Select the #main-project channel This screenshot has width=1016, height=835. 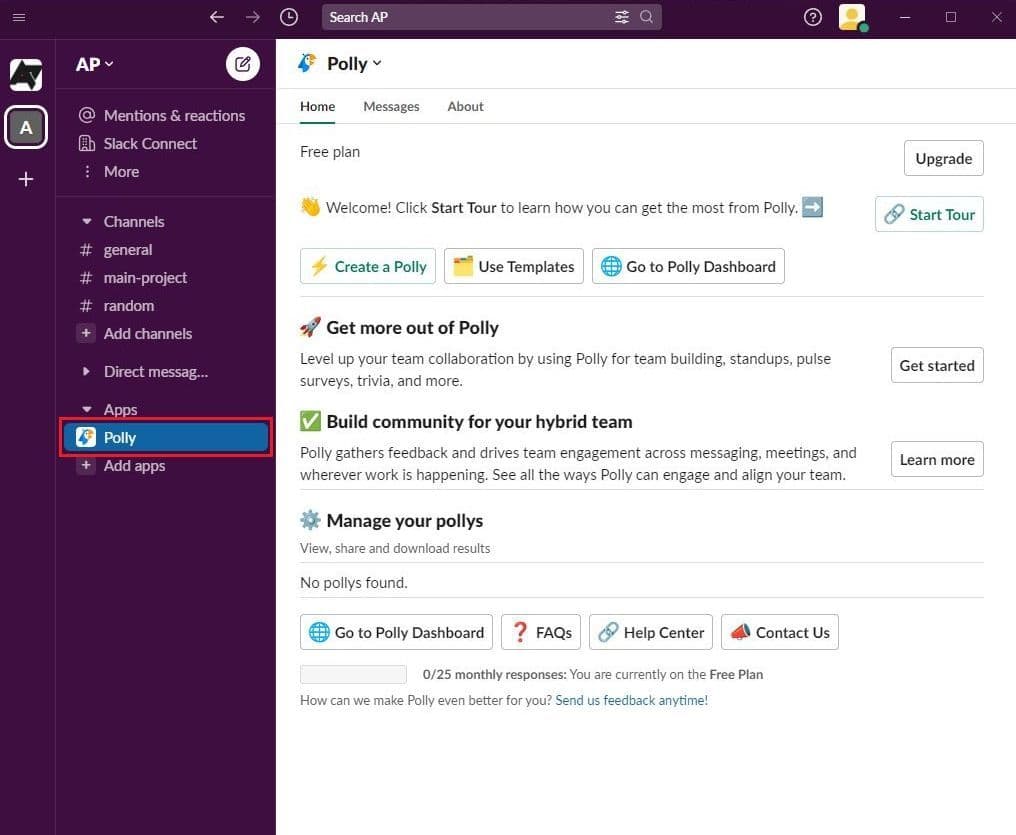point(146,277)
